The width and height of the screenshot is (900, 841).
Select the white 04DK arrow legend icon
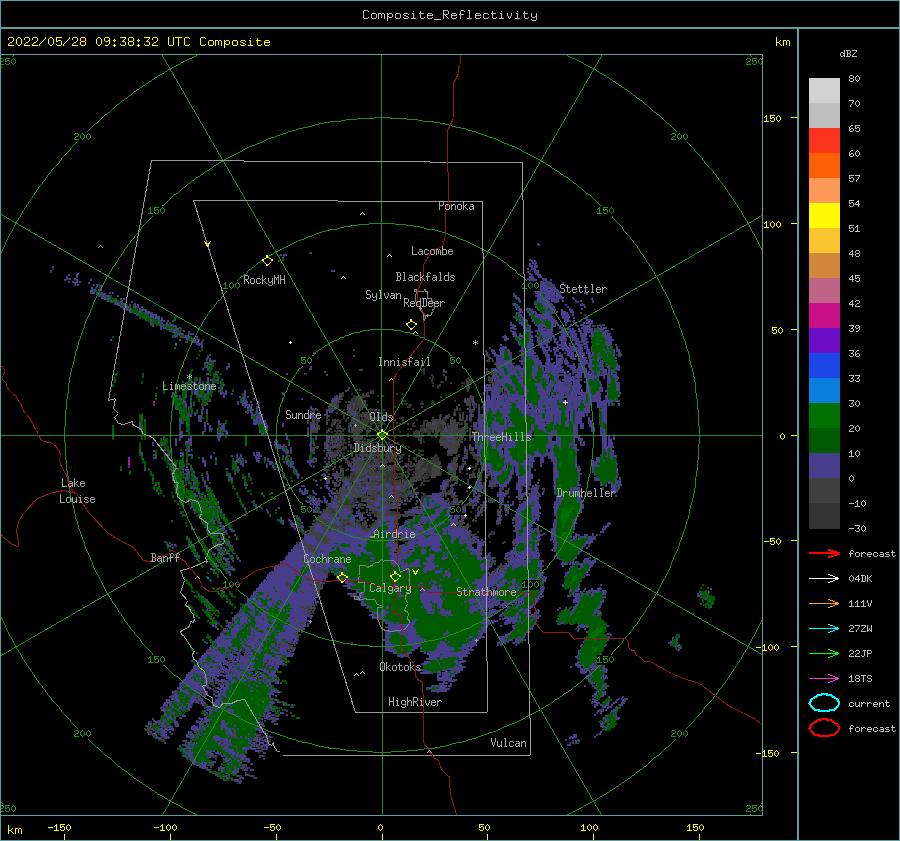point(824,579)
